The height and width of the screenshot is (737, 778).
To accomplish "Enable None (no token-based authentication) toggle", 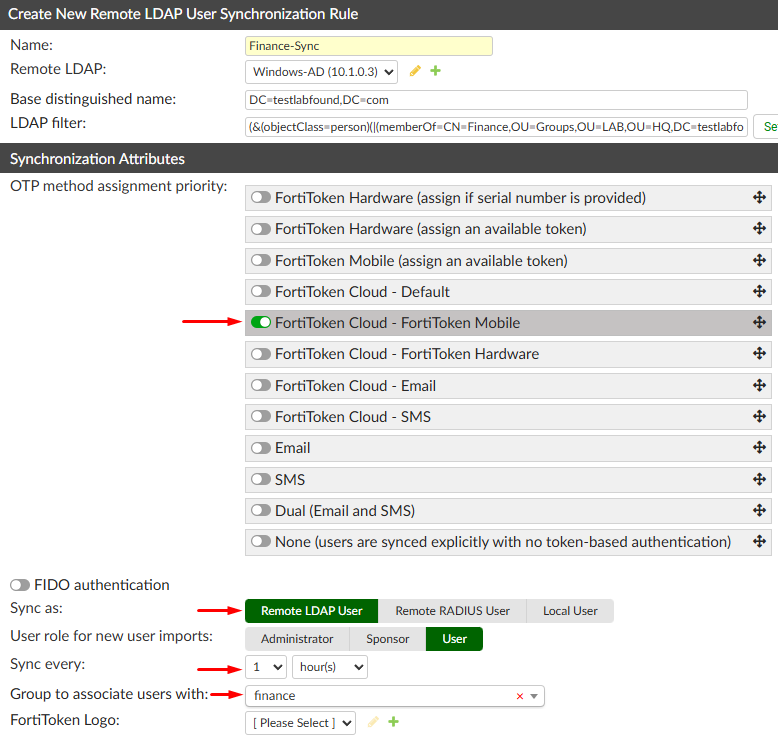I will [260, 541].
